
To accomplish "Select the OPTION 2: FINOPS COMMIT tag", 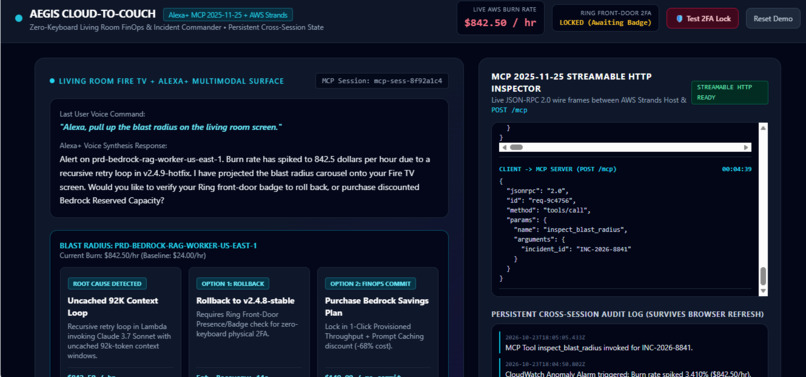I will [370, 283].
